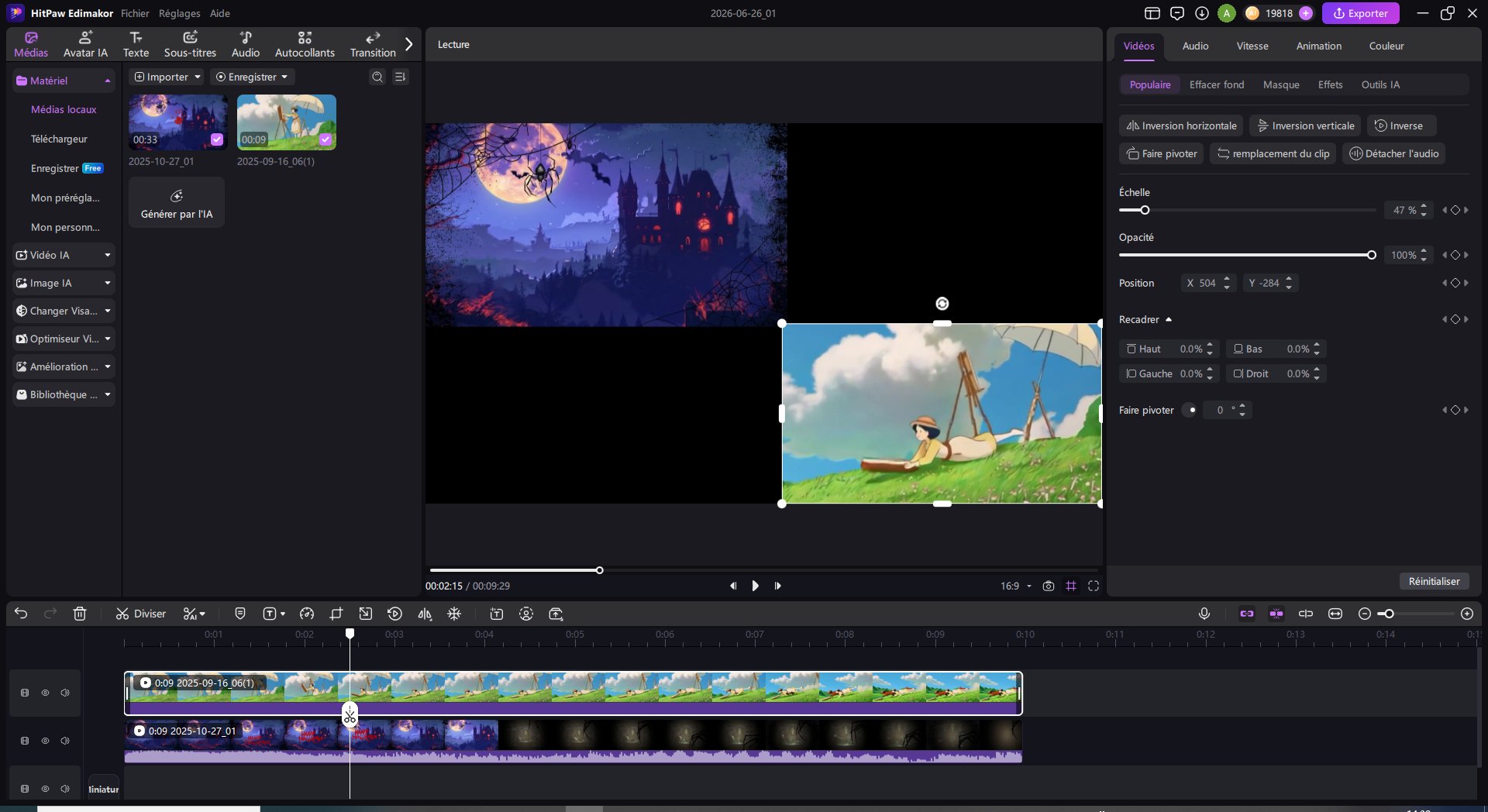This screenshot has height=812, width=1488.
Task: Open the layout switcher icon in title bar
Action: pyautogui.click(x=1152, y=13)
